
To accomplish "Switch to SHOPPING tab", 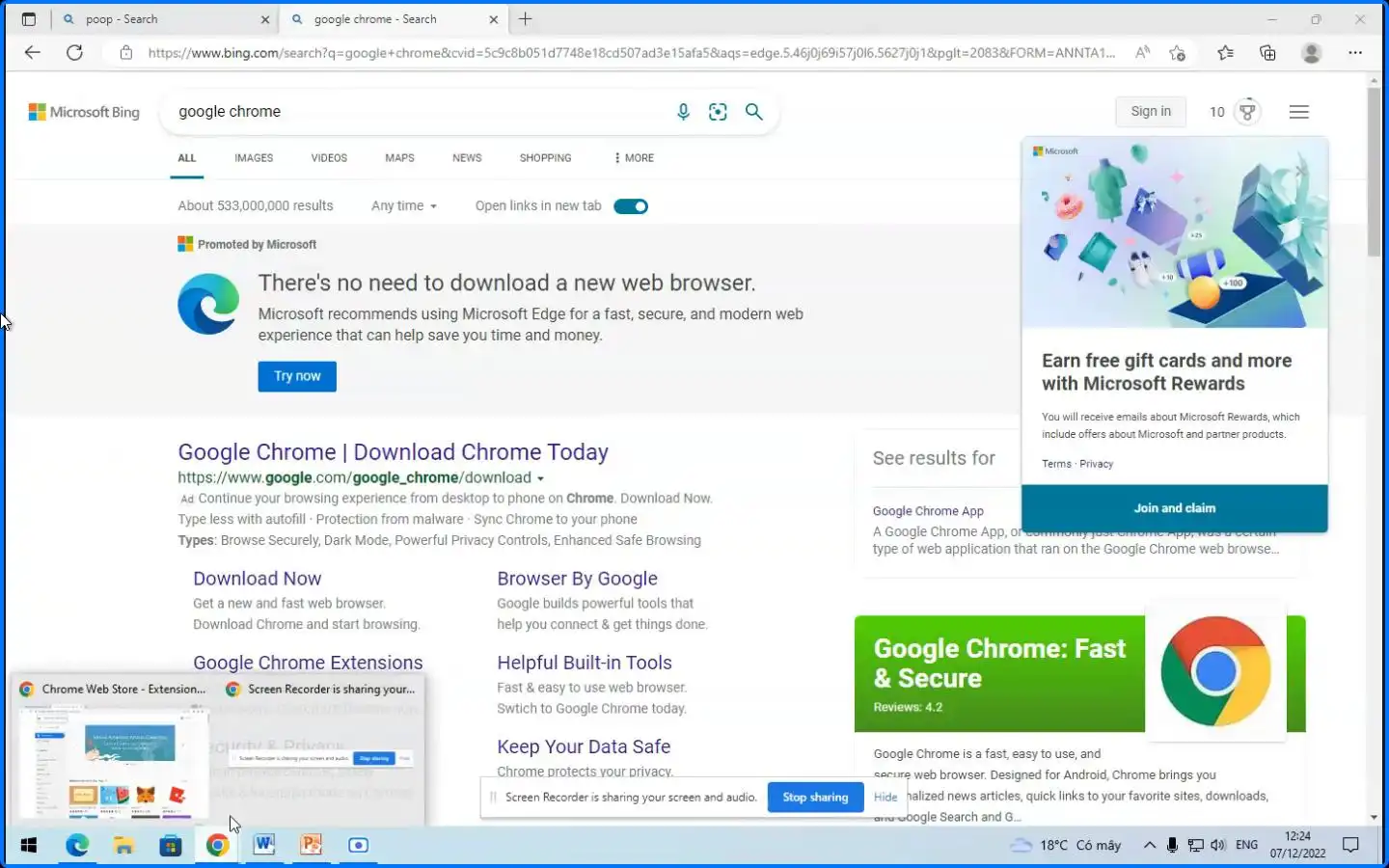I will pos(545,158).
